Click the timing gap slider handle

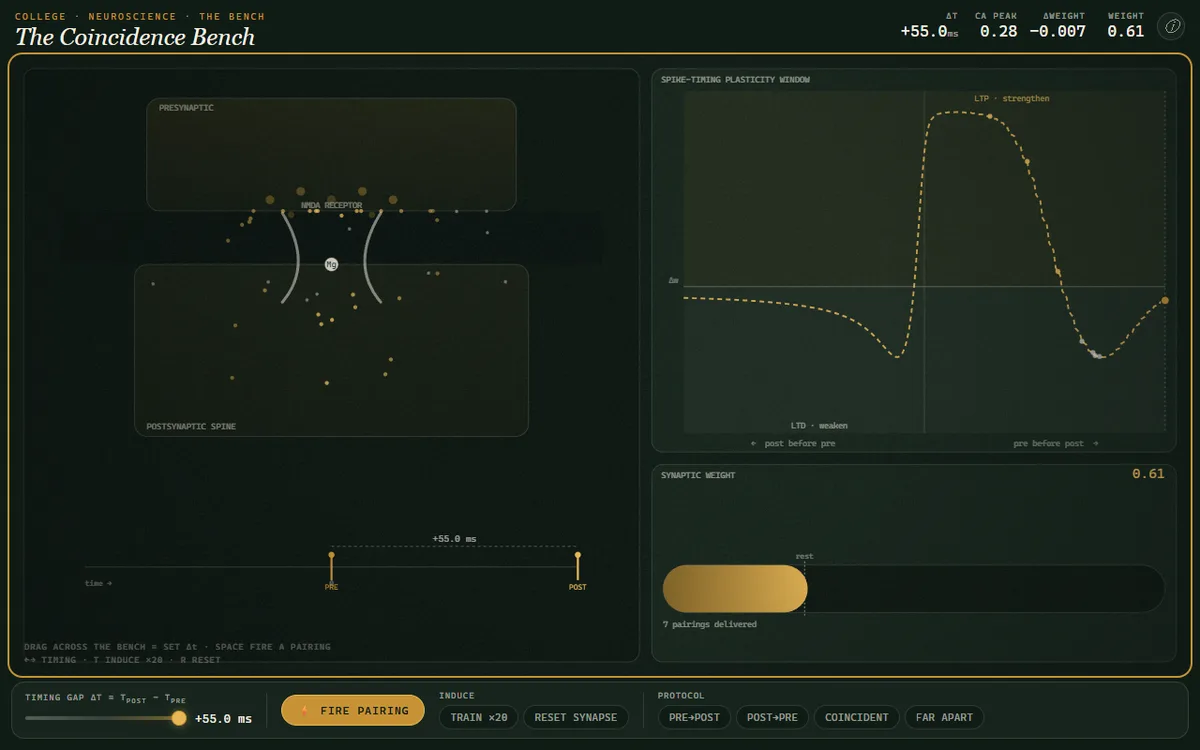pos(179,718)
